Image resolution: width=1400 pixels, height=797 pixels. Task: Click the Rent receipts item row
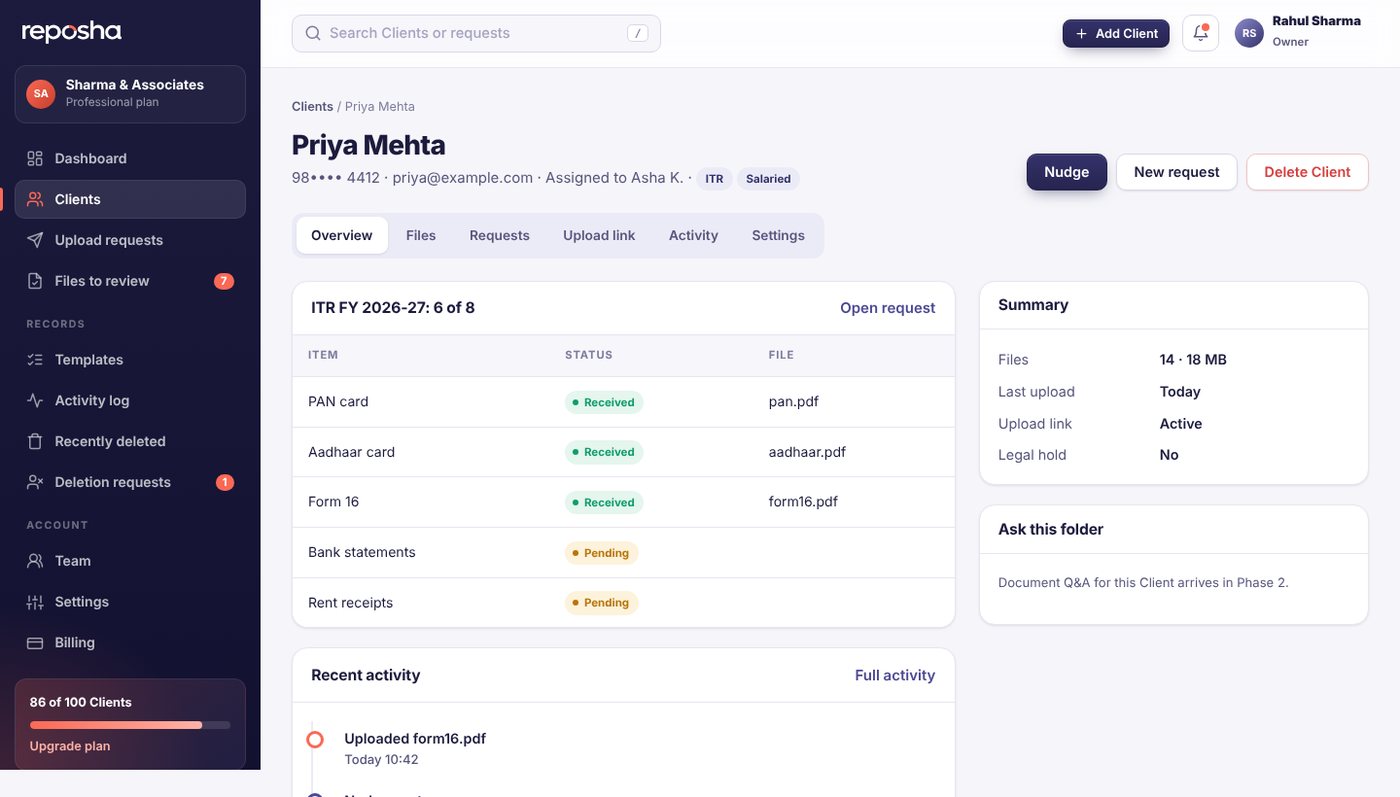point(624,603)
